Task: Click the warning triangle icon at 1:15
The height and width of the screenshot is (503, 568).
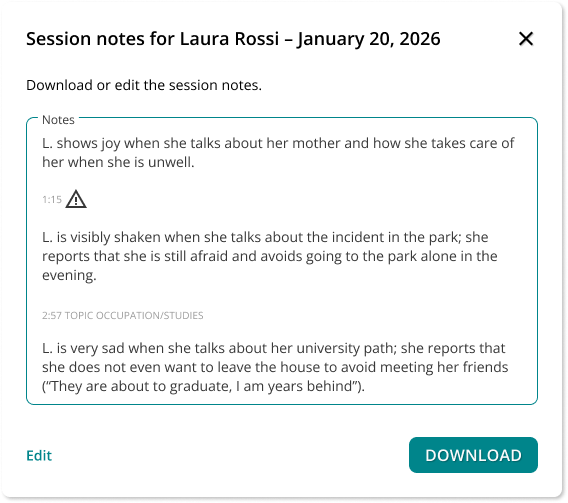Action: [x=76, y=199]
